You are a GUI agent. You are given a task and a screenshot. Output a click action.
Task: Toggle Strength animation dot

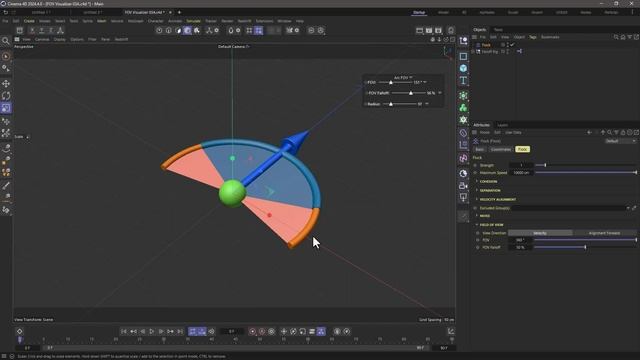[475, 165]
